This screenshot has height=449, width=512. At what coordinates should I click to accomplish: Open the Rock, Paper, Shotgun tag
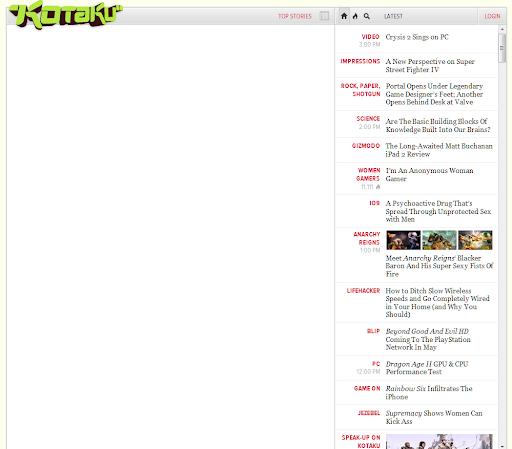360,90
